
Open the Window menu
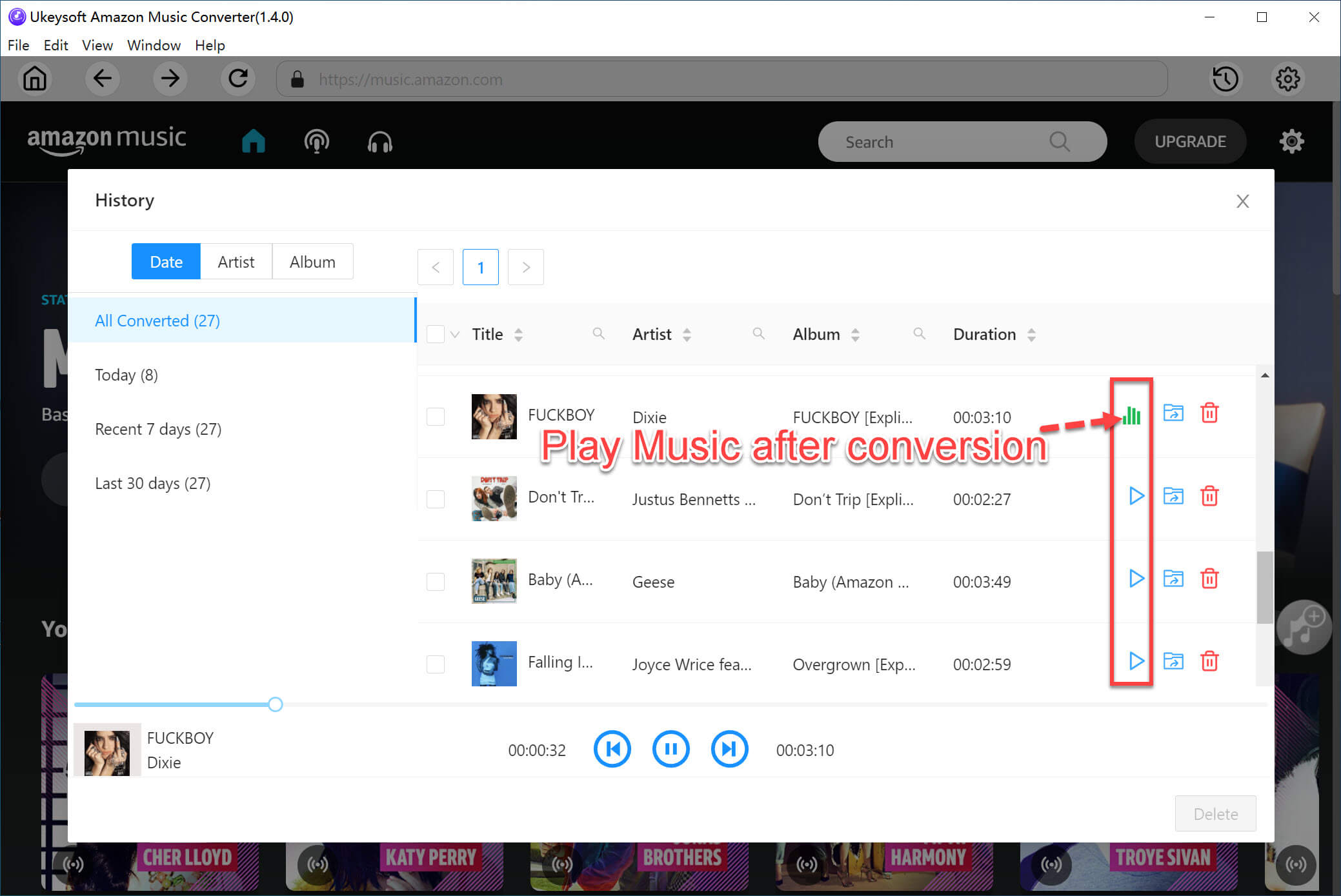pyautogui.click(x=154, y=45)
